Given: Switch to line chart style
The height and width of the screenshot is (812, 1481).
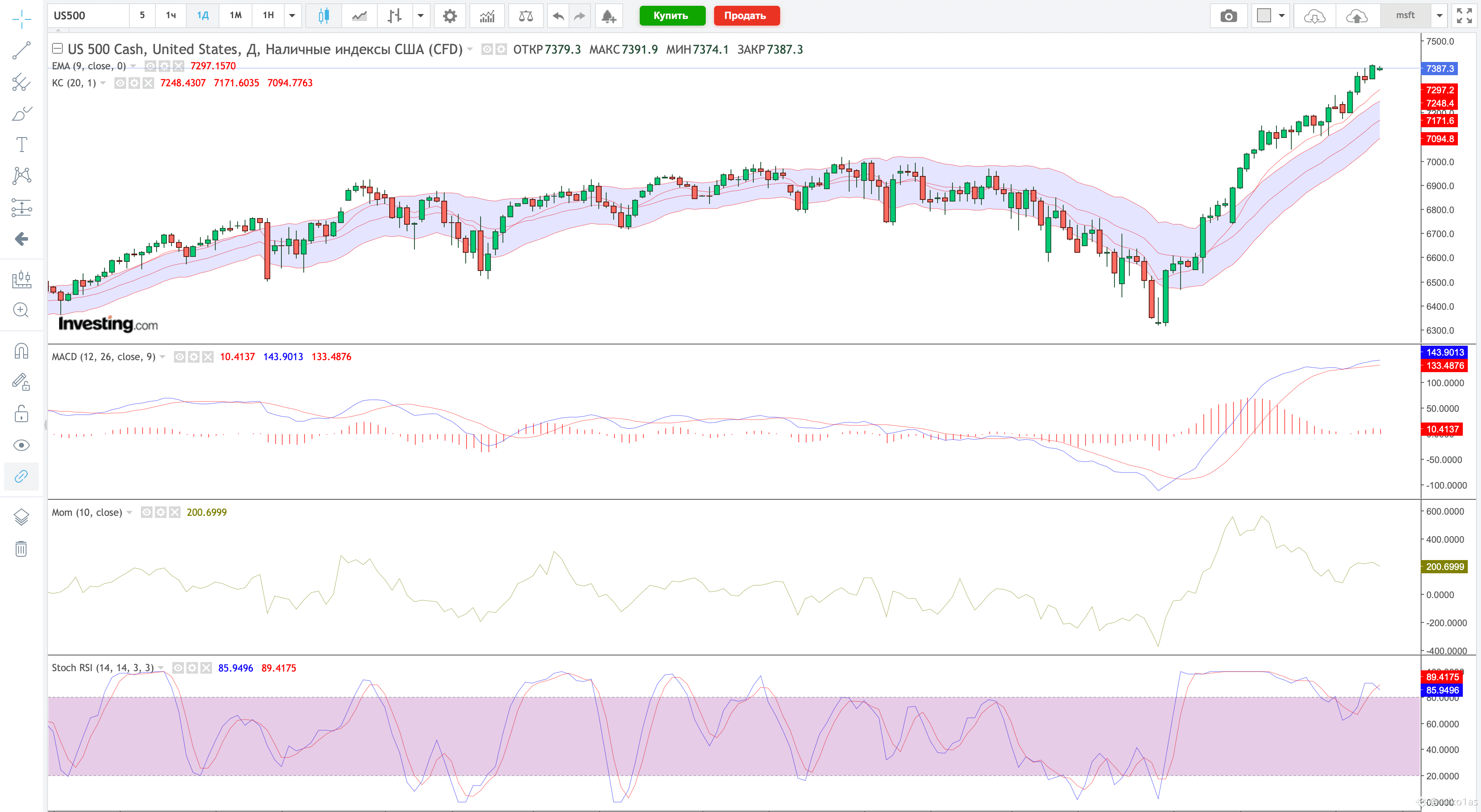Looking at the screenshot, I should (360, 16).
